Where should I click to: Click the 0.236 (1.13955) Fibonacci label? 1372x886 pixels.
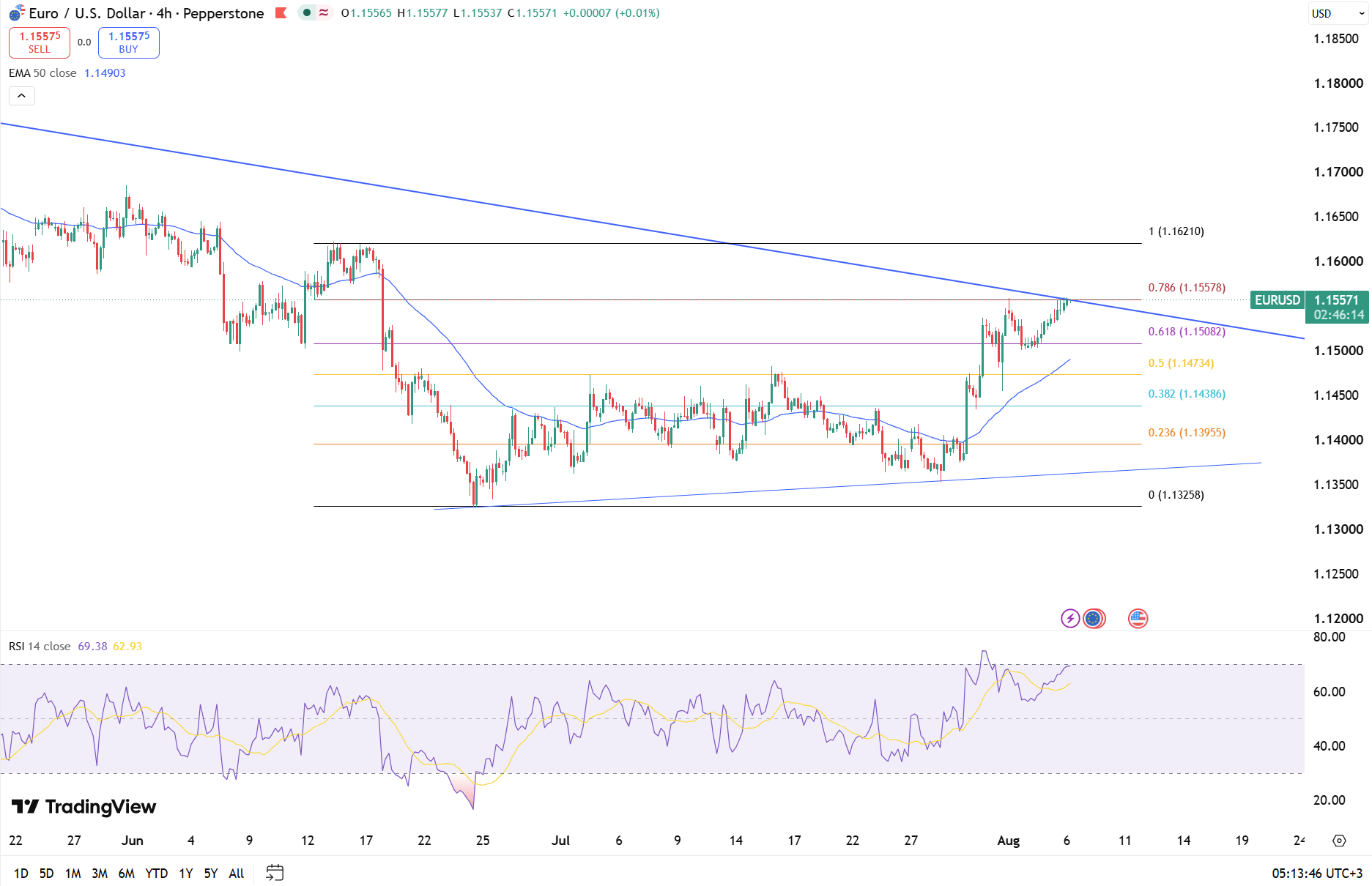[1187, 433]
